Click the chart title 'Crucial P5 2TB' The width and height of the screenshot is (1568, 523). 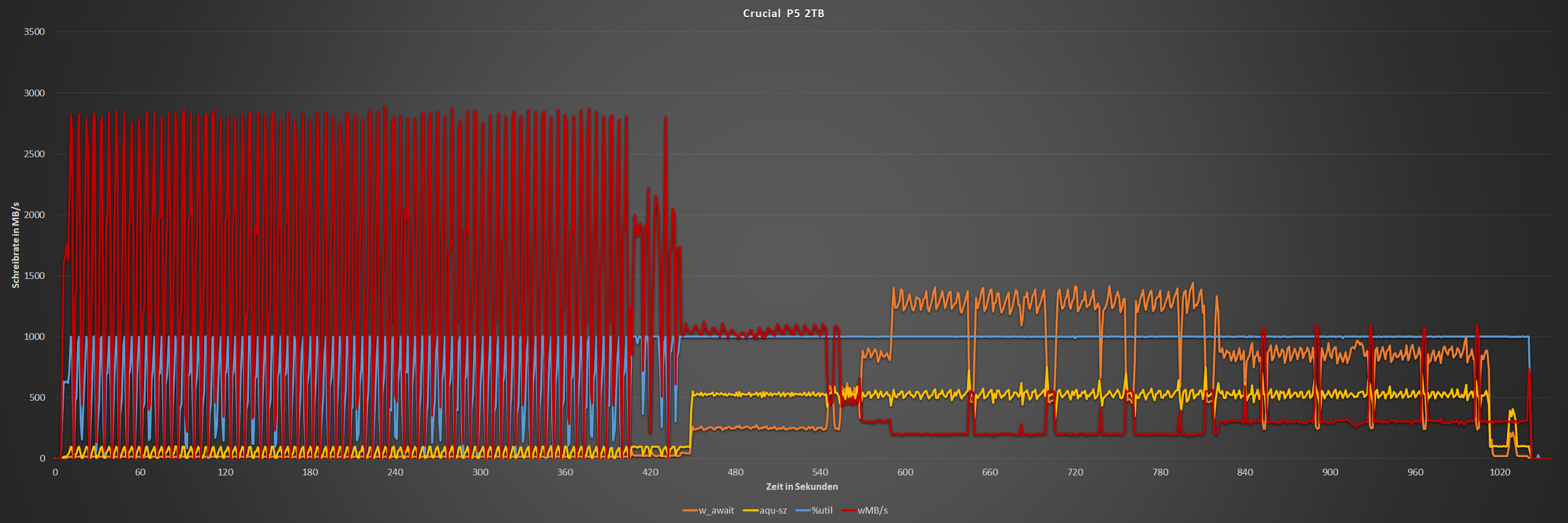pyautogui.click(x=783, y=13)
